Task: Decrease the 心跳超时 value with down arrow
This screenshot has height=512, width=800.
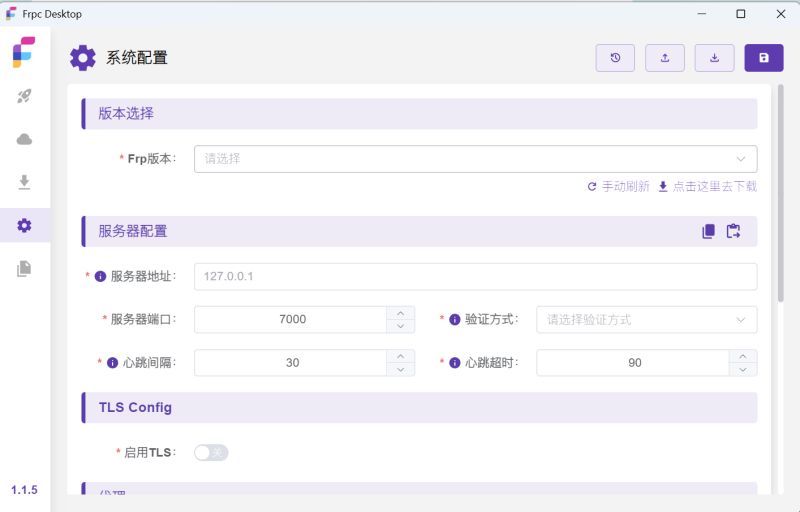Action: click(742, 369)
